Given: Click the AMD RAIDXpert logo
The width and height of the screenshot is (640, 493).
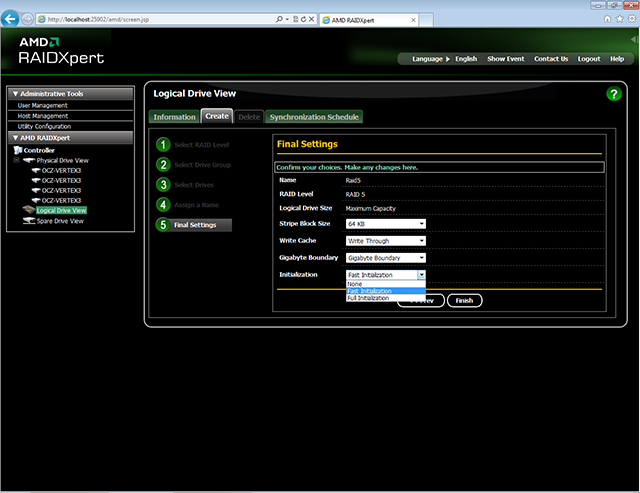Looking at the screenshot, I should coord(61,51).
